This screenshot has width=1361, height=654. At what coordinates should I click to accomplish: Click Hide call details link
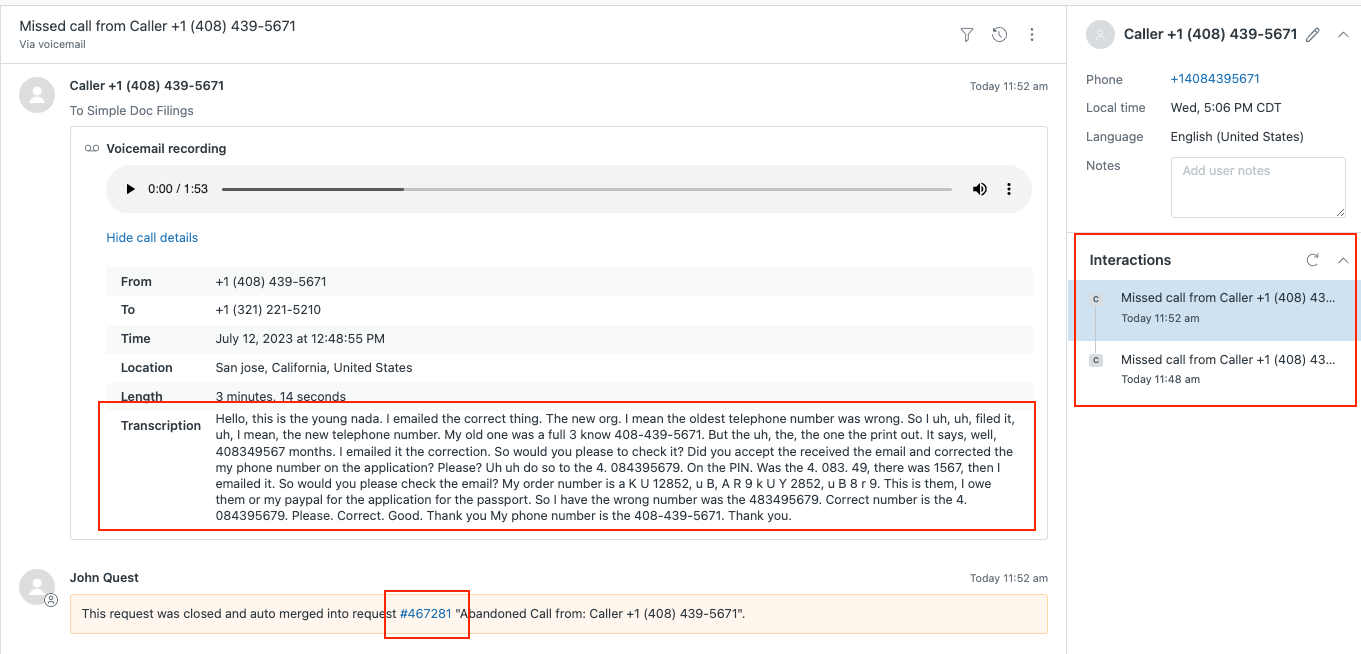[152, 238]
